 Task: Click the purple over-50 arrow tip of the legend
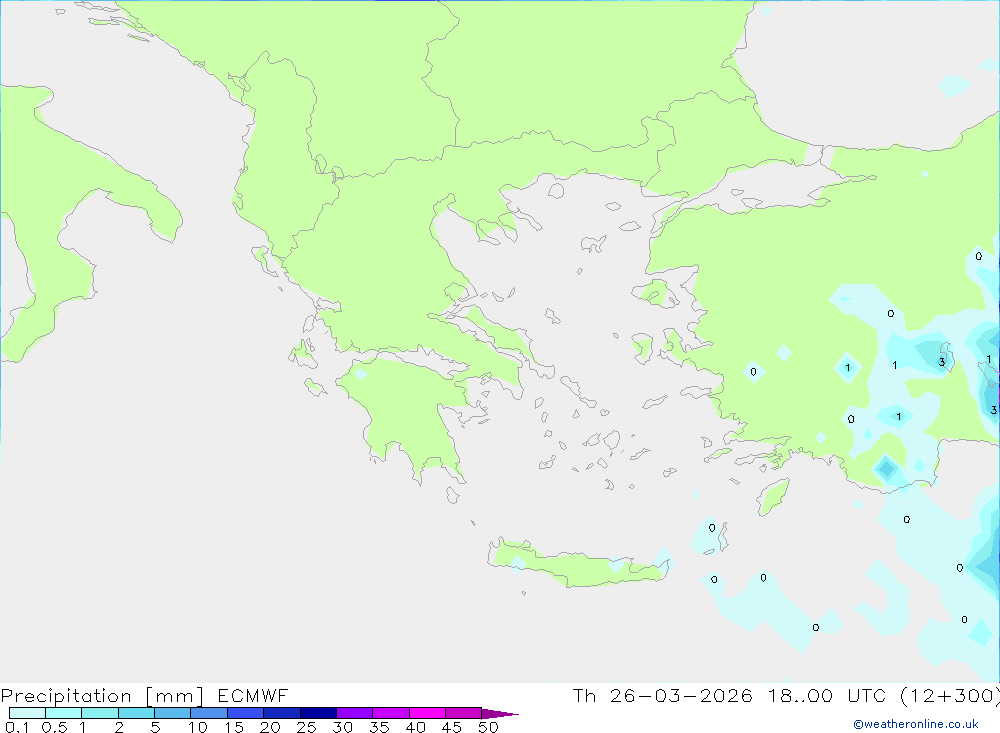click(x=500, y=713)
